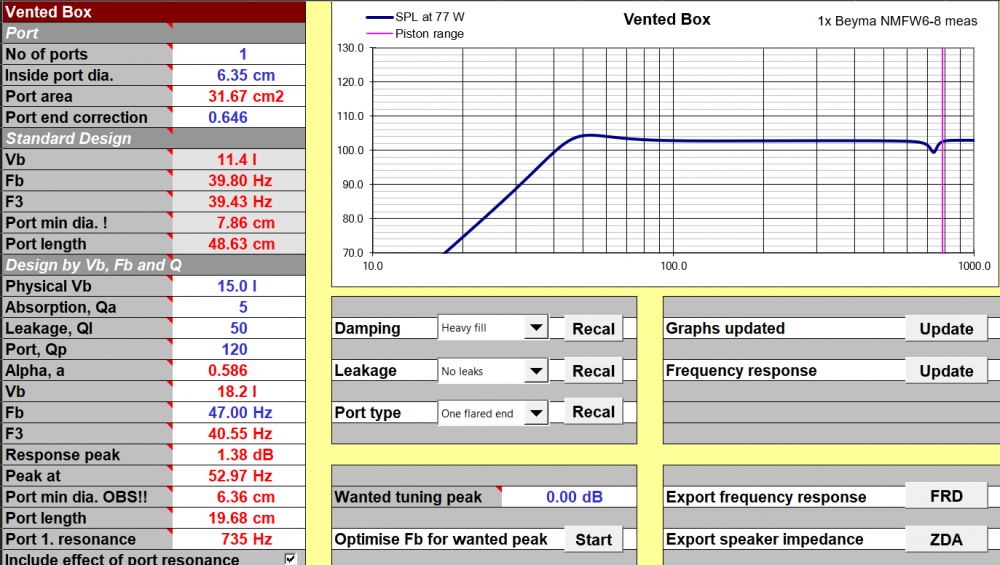
Task: Click Update next to Graphs updated
Action: click(946, 329)
